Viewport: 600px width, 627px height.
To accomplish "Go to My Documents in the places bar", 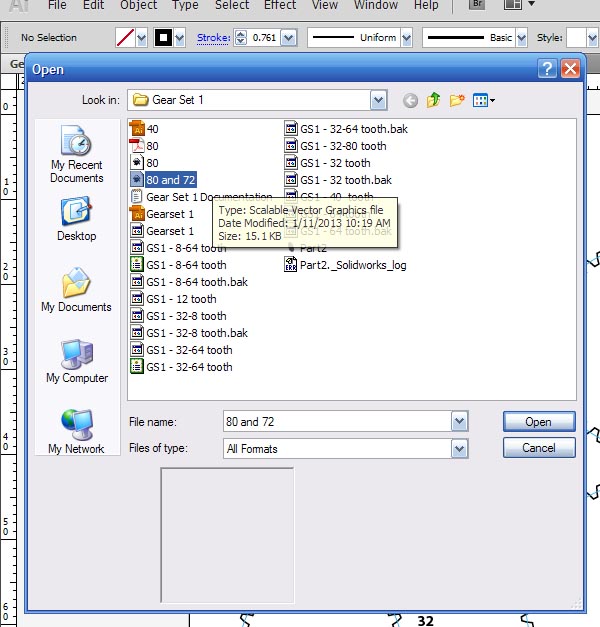I will (x=76, y=290).
